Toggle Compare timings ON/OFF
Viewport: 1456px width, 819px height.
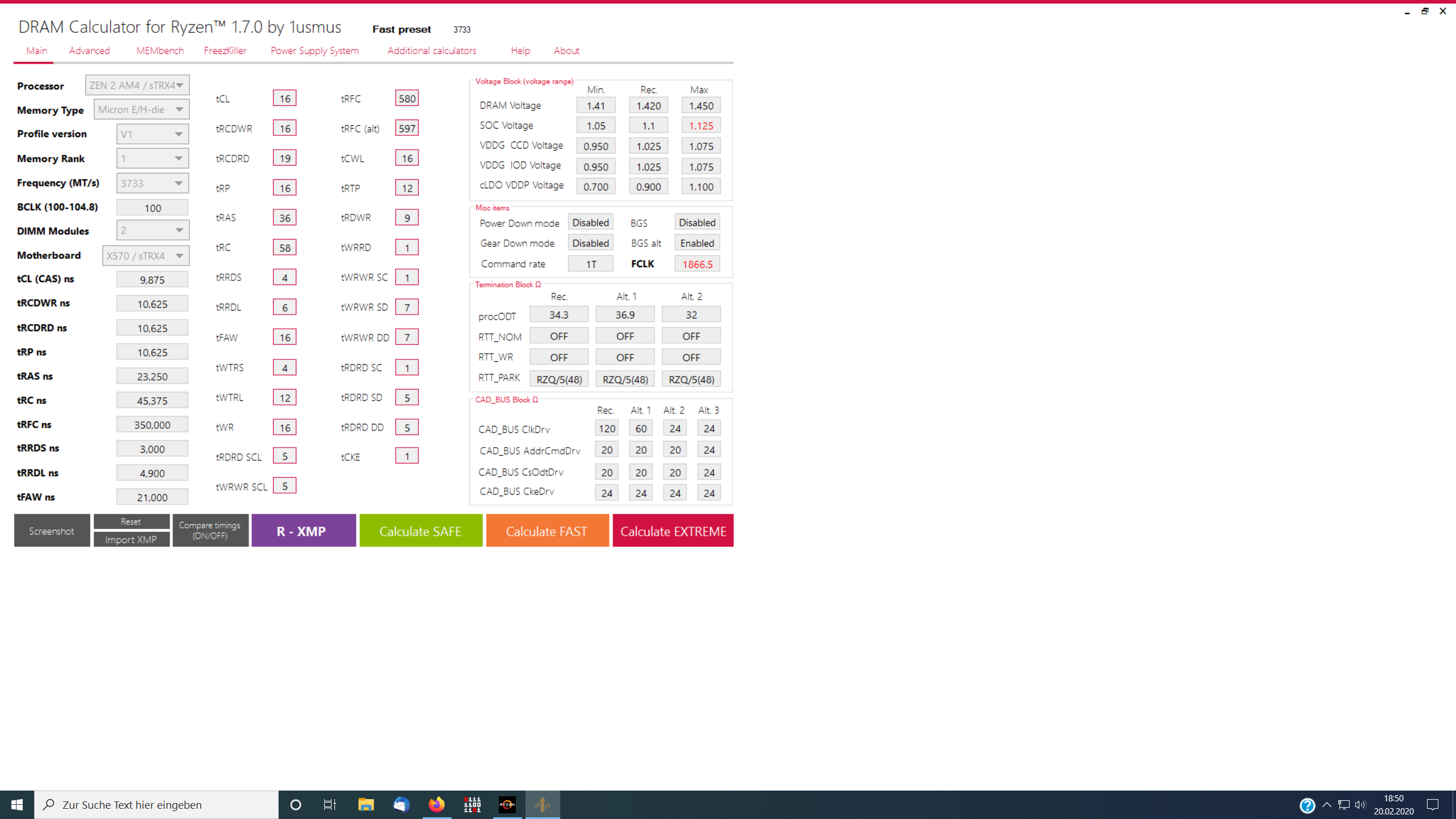click(x=210, y=530)
